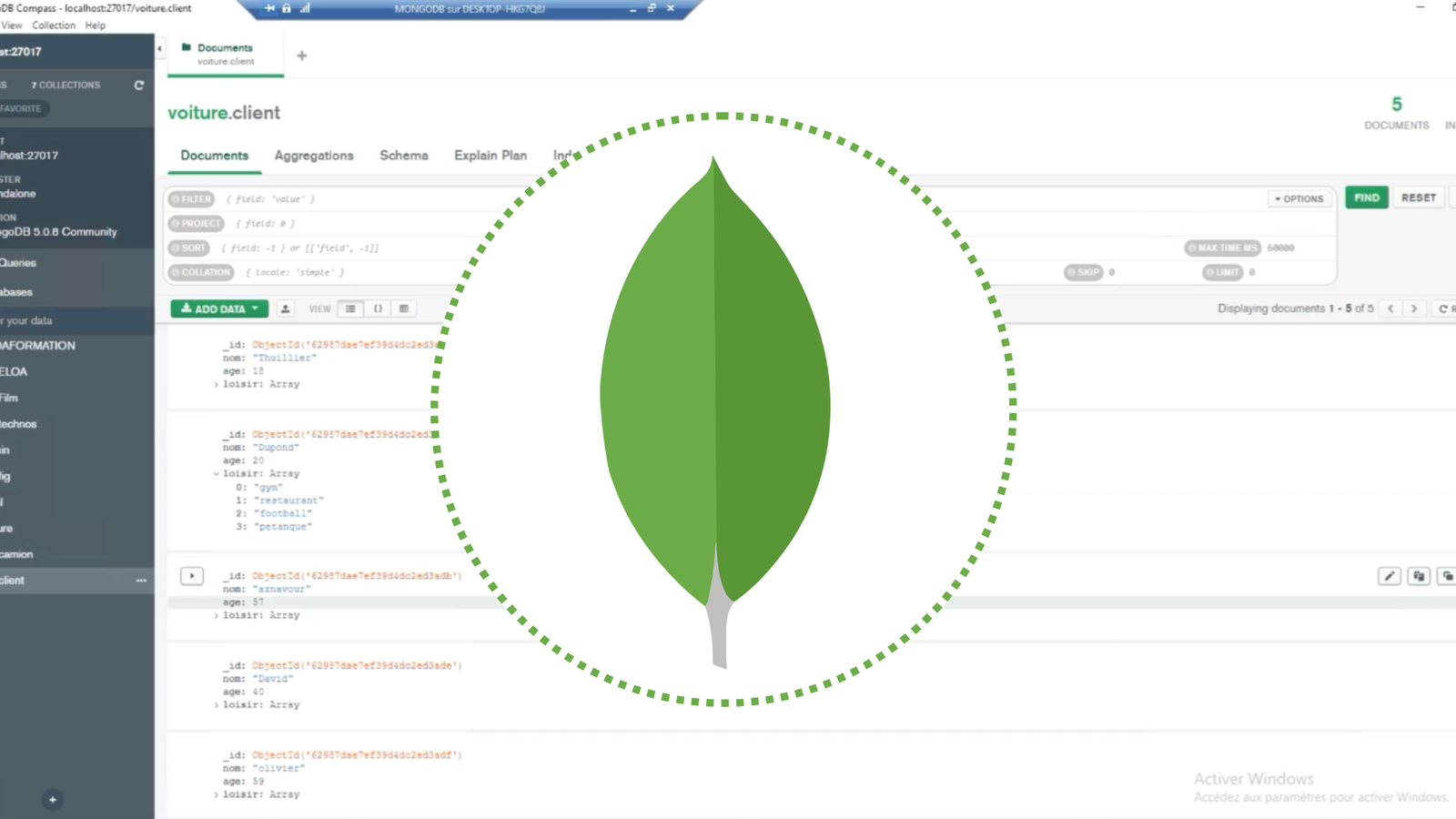
Task: Collapse the loisir Array in Dupond document
Action: click(216, 473)
